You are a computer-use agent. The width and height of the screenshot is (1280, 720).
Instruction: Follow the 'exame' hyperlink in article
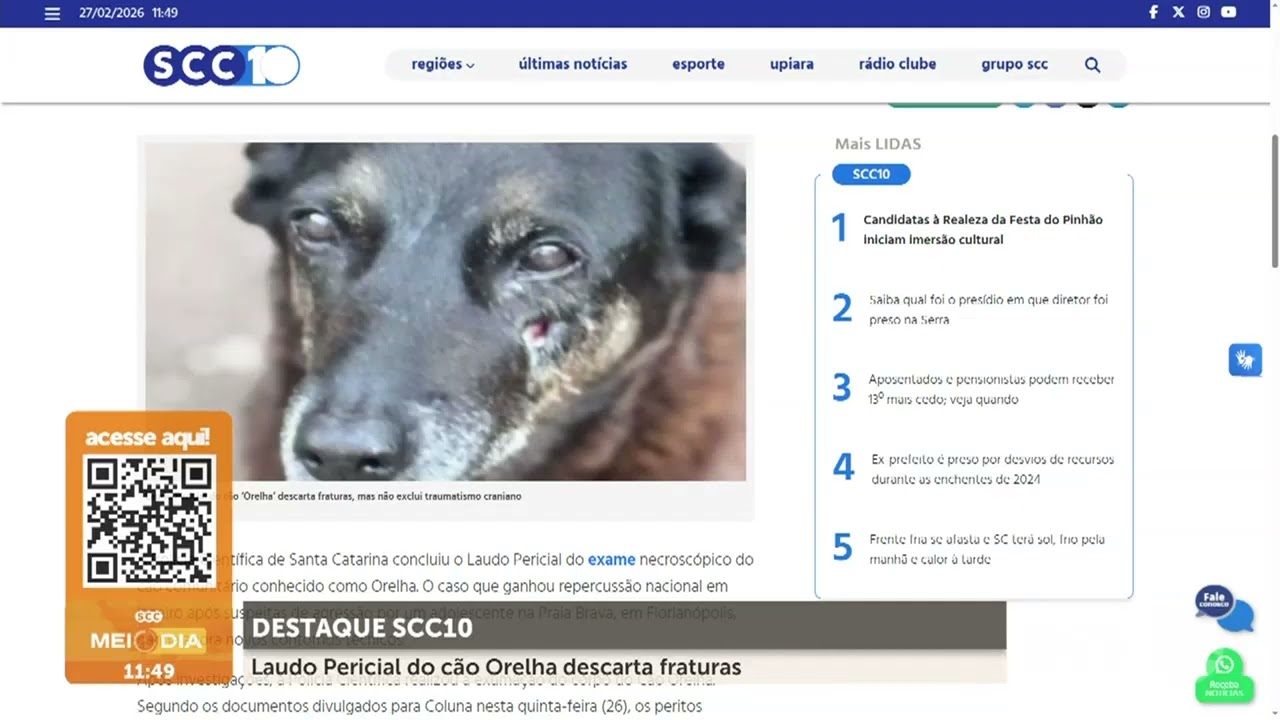[x=611, y=559]
